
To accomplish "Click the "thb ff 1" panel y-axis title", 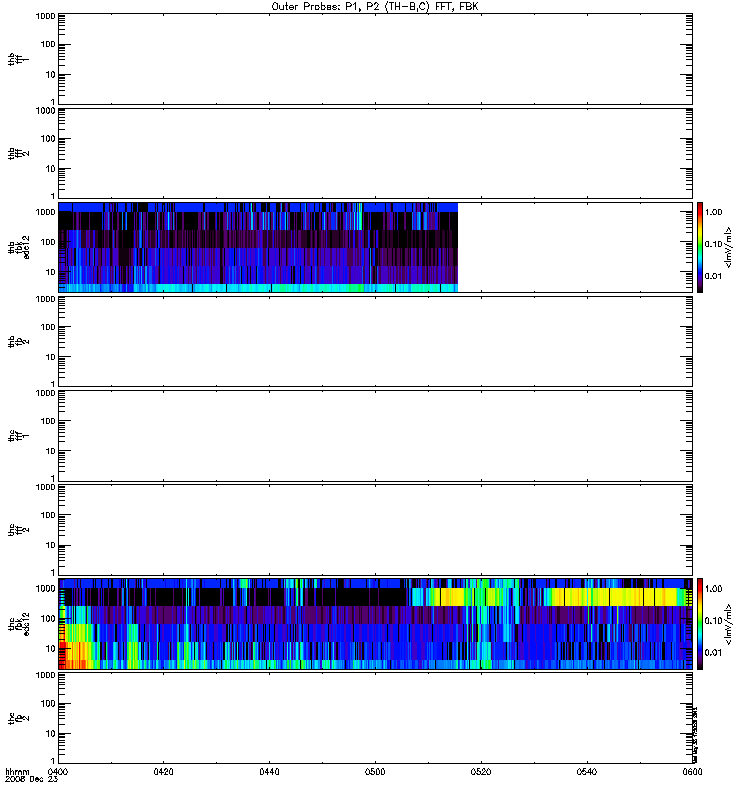I will 18,59.
